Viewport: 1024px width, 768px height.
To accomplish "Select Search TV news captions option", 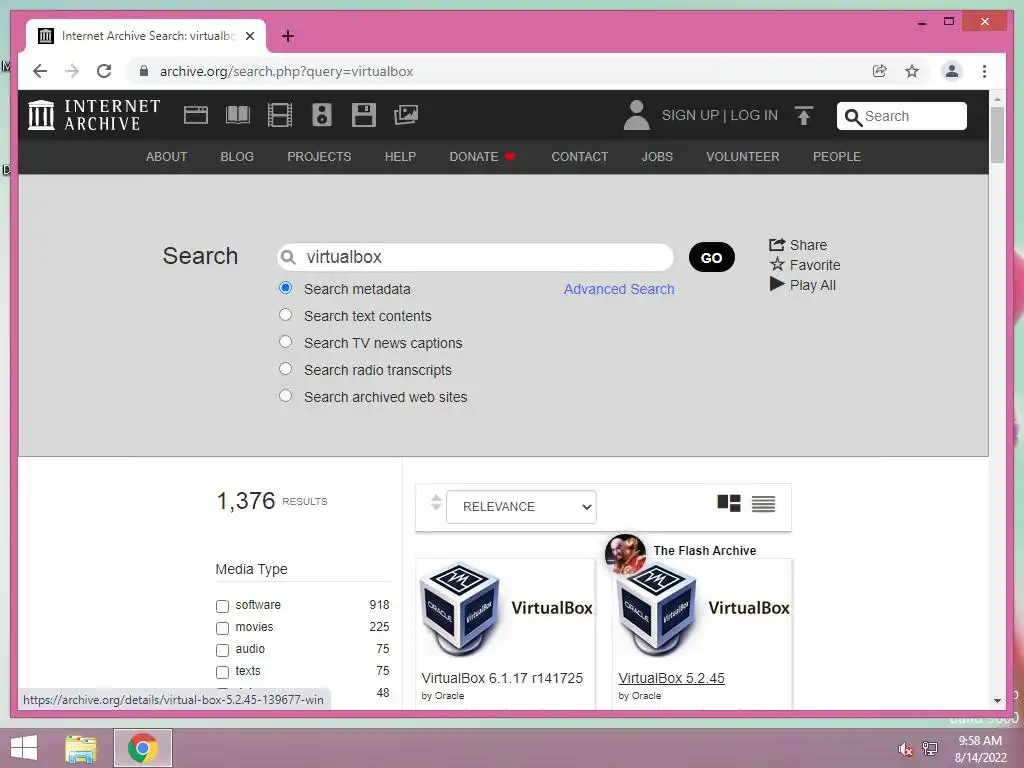I will (x=285, y=342).
